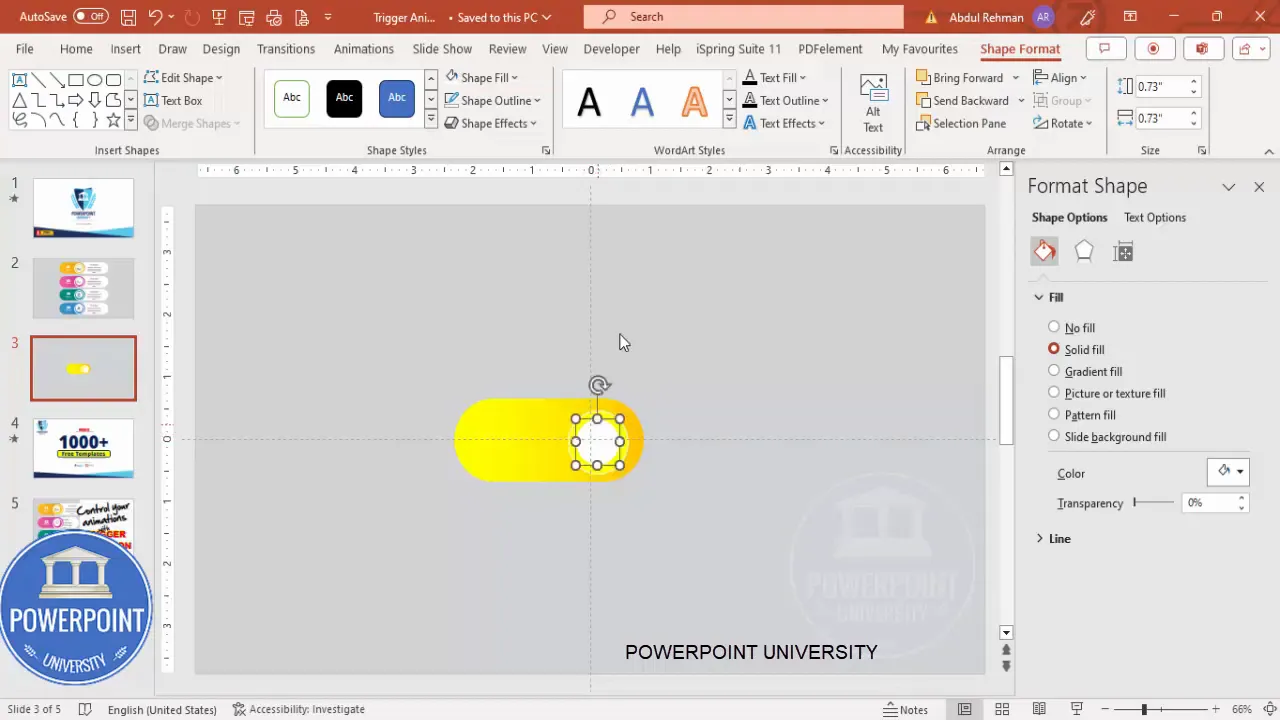
Task: Click the 66% zoom level
Action: click(x=1242, y=709)
